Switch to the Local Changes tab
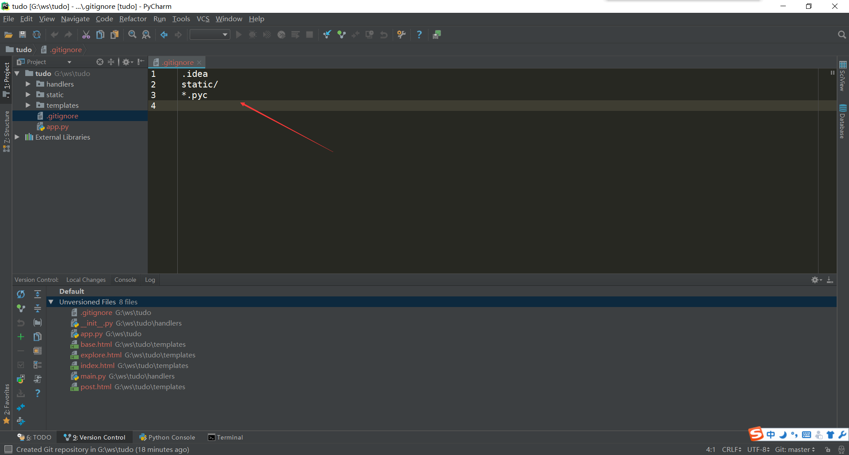 coord(86,280)
